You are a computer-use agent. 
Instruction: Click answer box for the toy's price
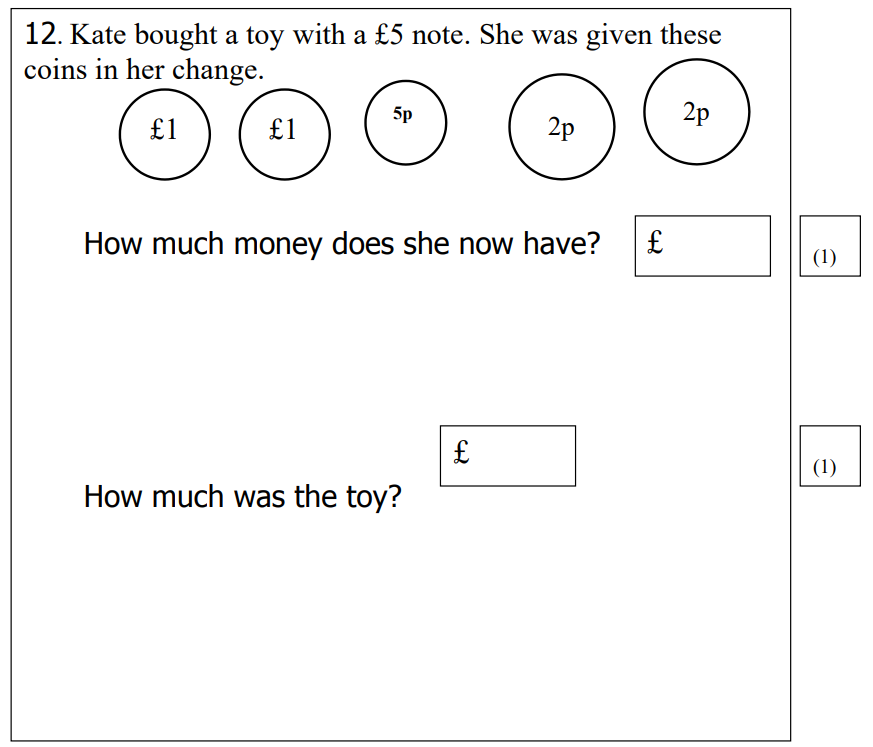point(508,456)
